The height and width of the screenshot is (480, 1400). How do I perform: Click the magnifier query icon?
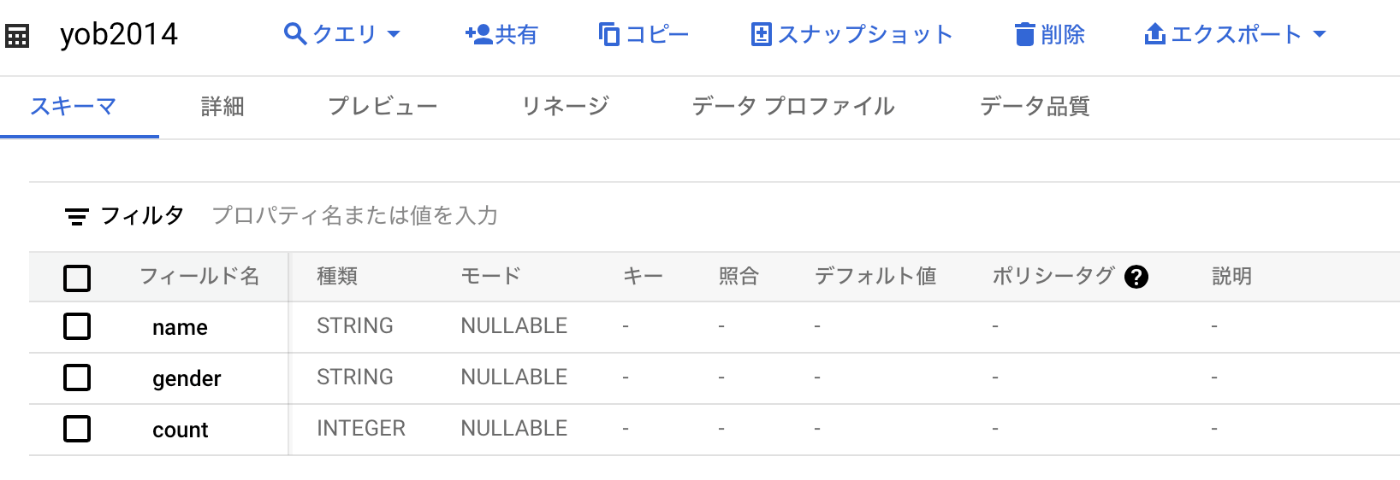295,35
